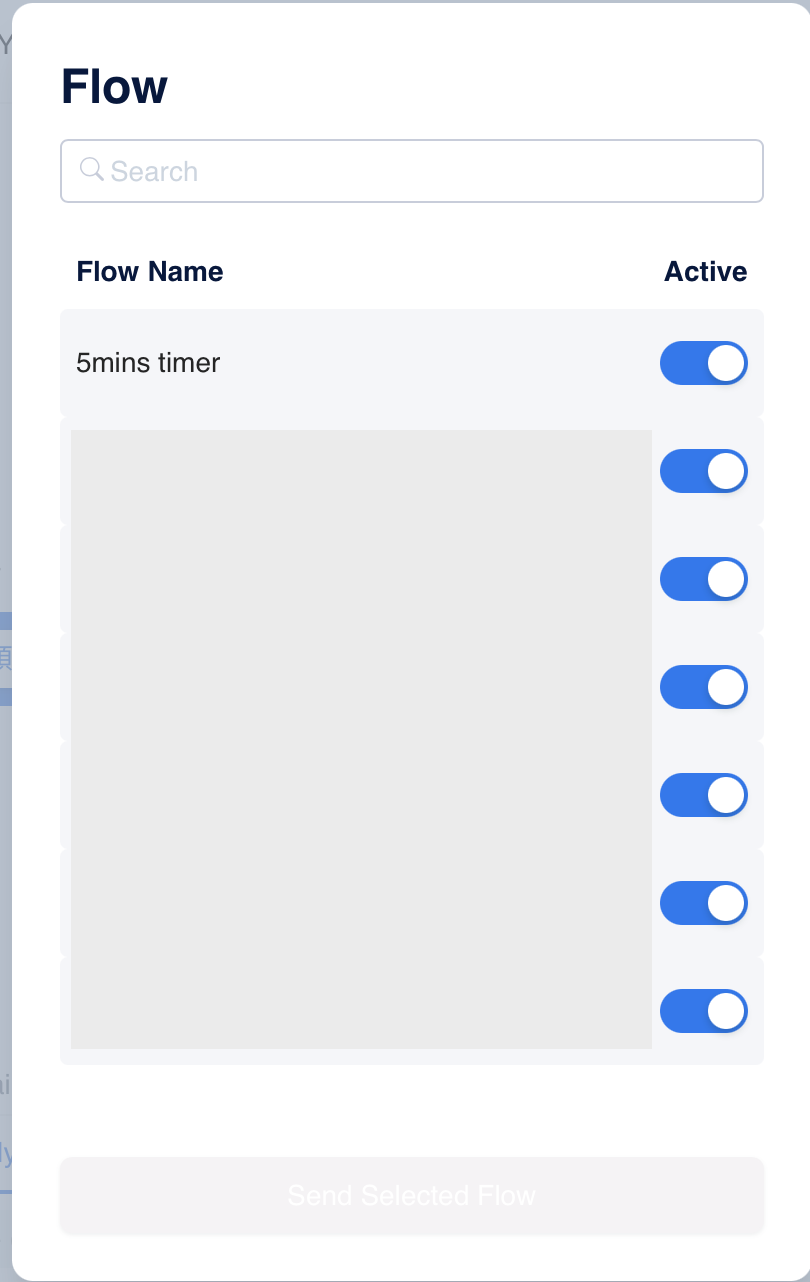Focus the Search input field

[x=430, y=171]
